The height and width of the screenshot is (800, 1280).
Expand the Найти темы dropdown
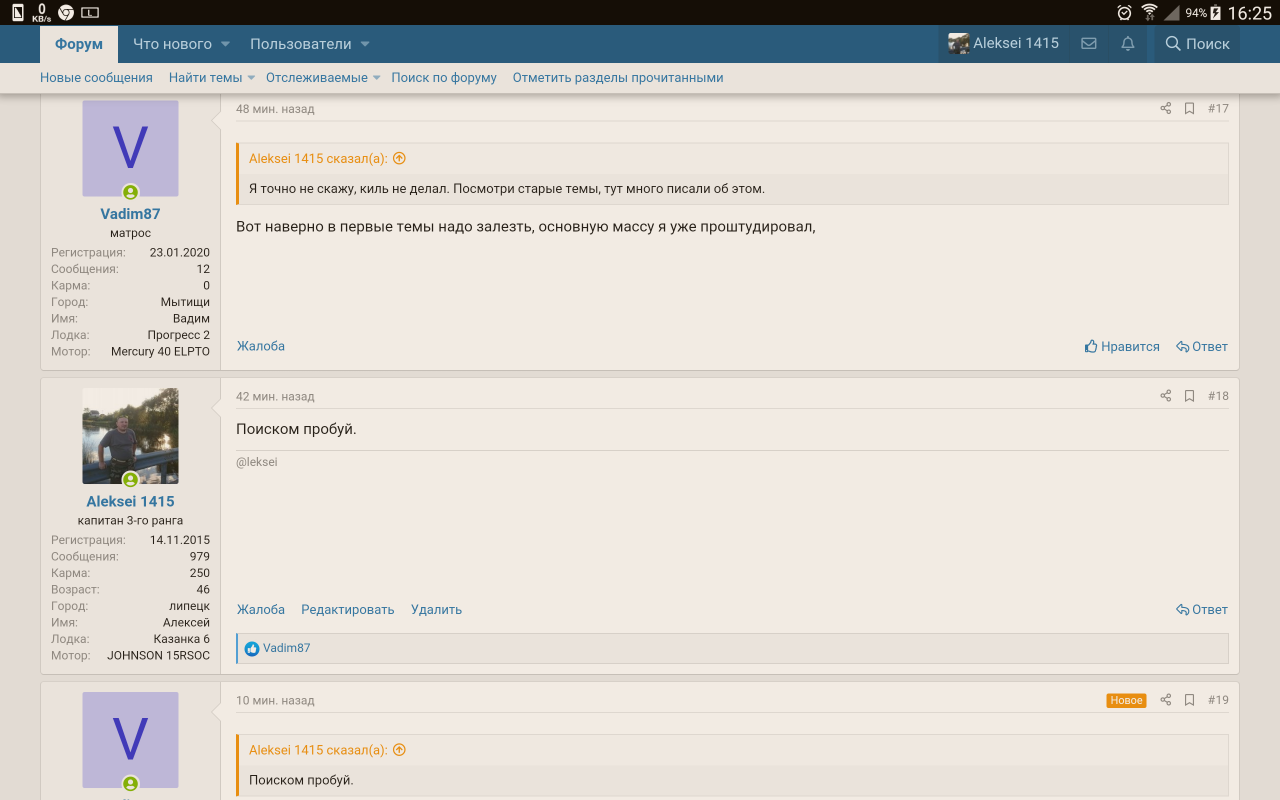click(x=251, y=78)
